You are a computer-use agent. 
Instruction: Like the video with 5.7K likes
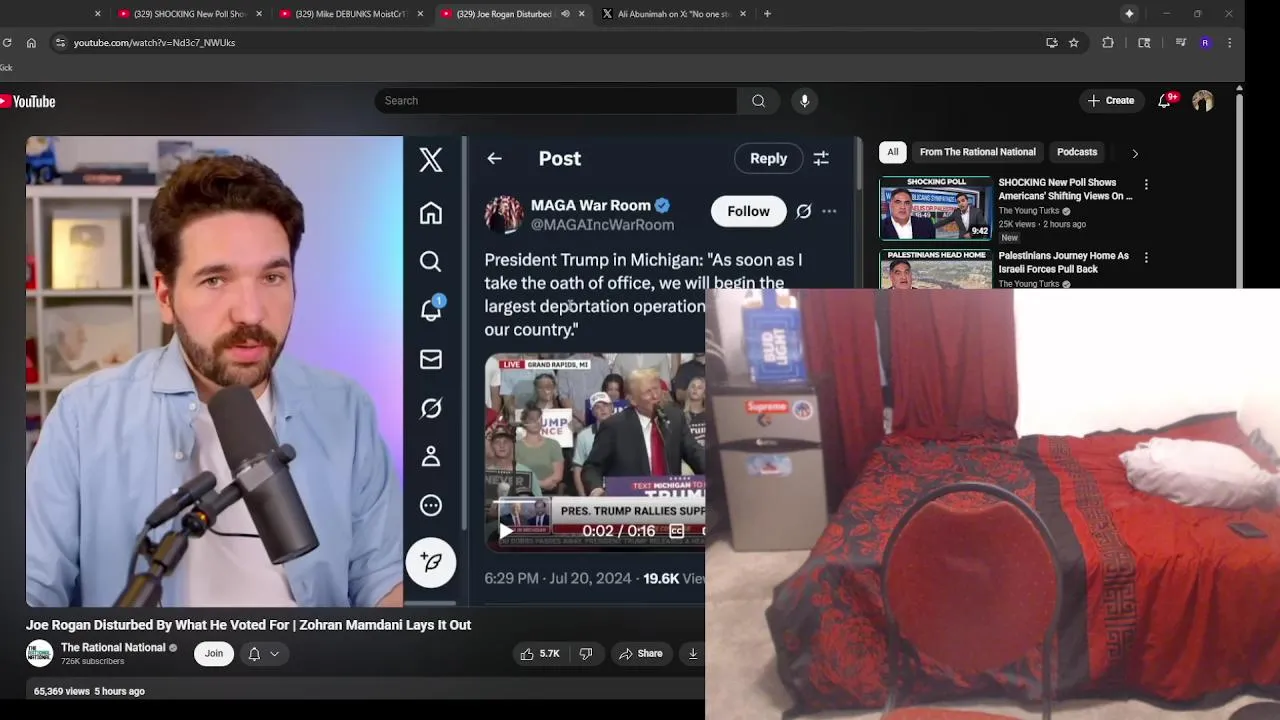(539, 654)
